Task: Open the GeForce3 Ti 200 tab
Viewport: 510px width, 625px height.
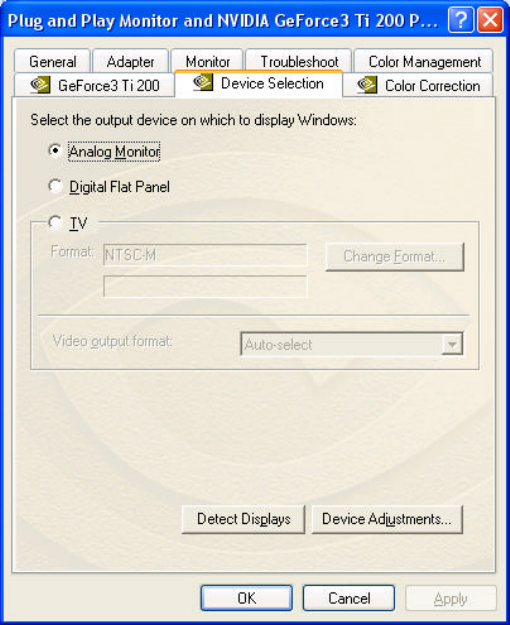Action: (x=95, y=85)
